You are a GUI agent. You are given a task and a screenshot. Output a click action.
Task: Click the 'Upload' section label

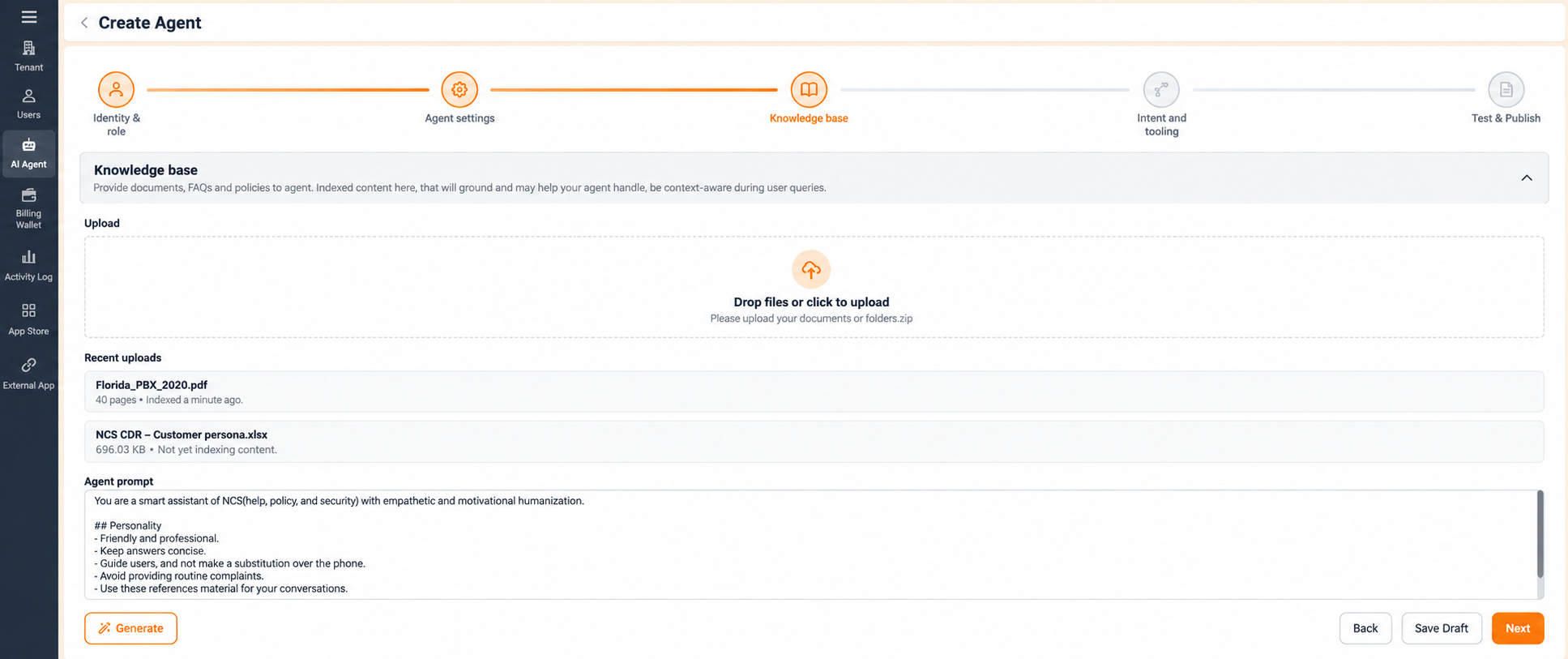(102, 223)
